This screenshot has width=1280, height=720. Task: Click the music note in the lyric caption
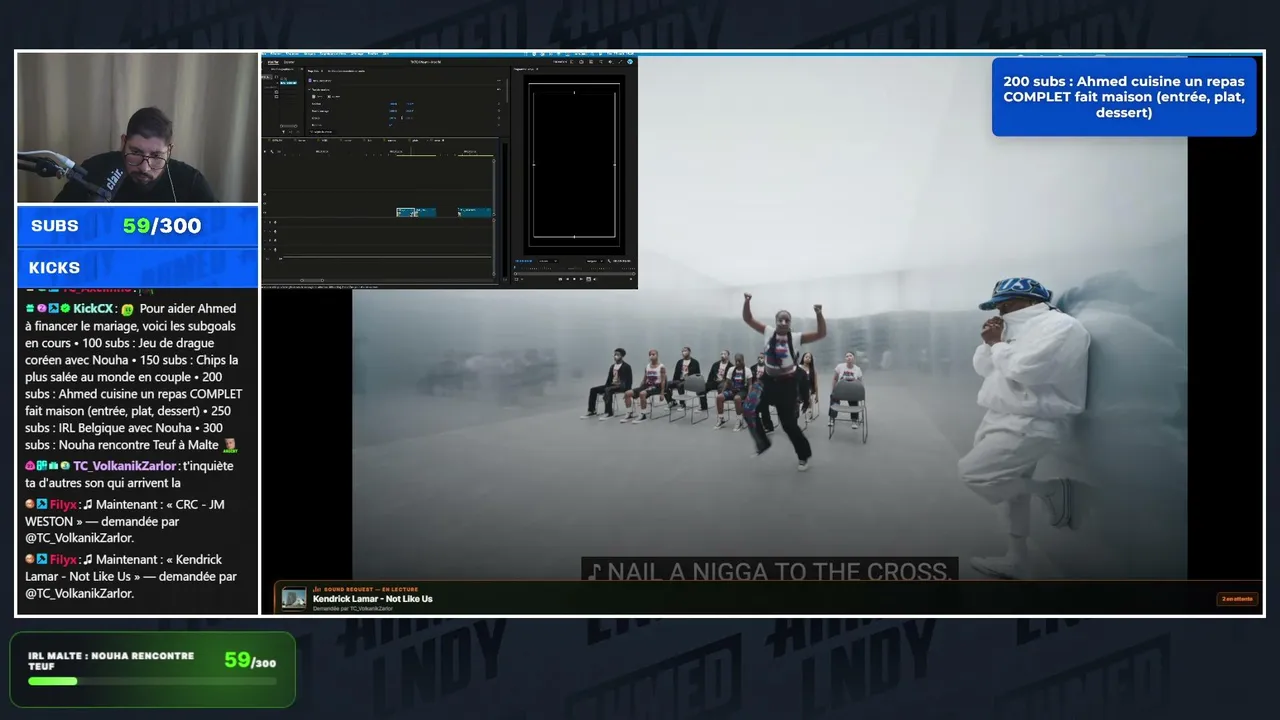595,572
